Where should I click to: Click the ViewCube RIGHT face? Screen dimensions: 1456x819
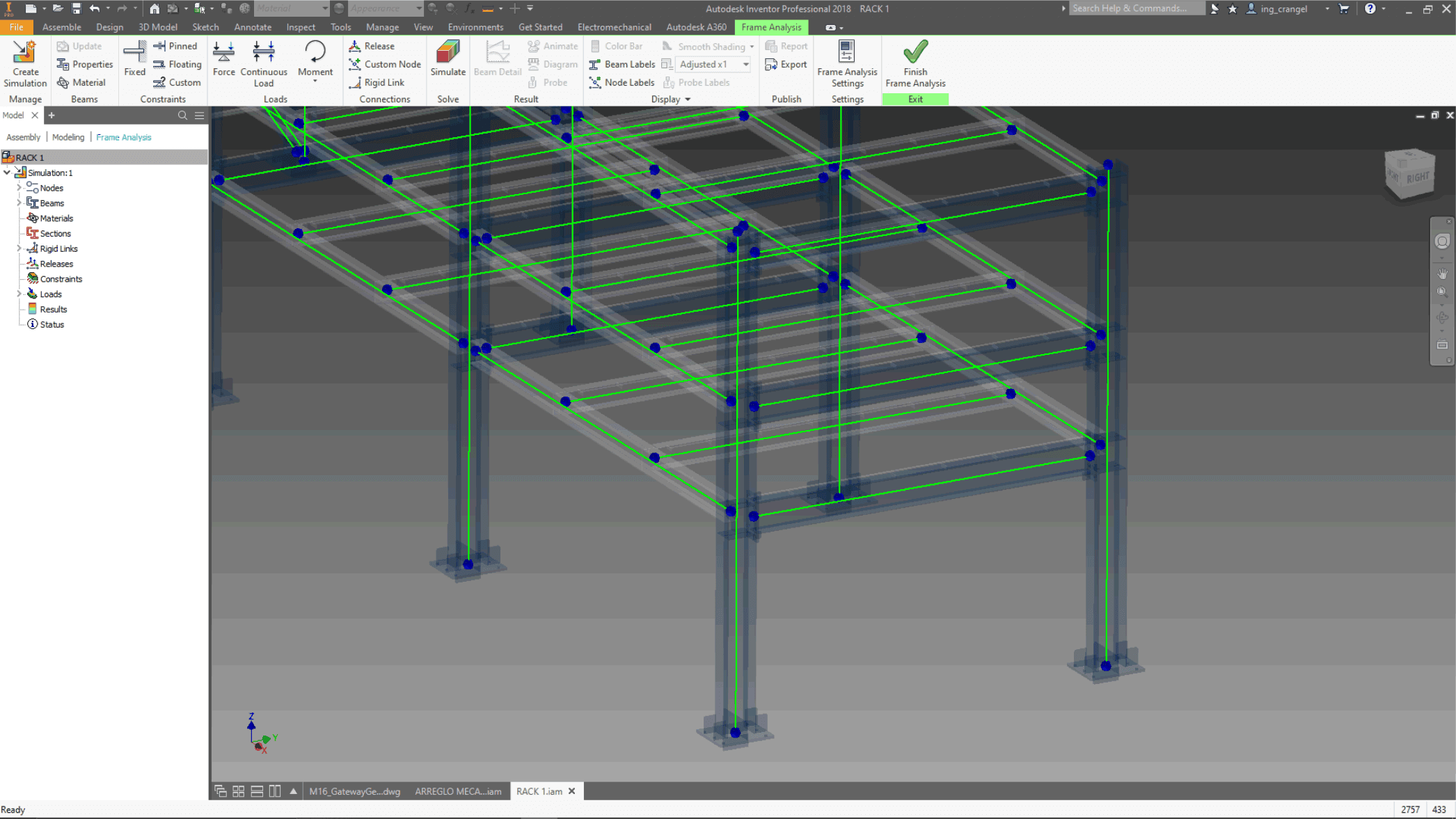(x=1417, y=177)
